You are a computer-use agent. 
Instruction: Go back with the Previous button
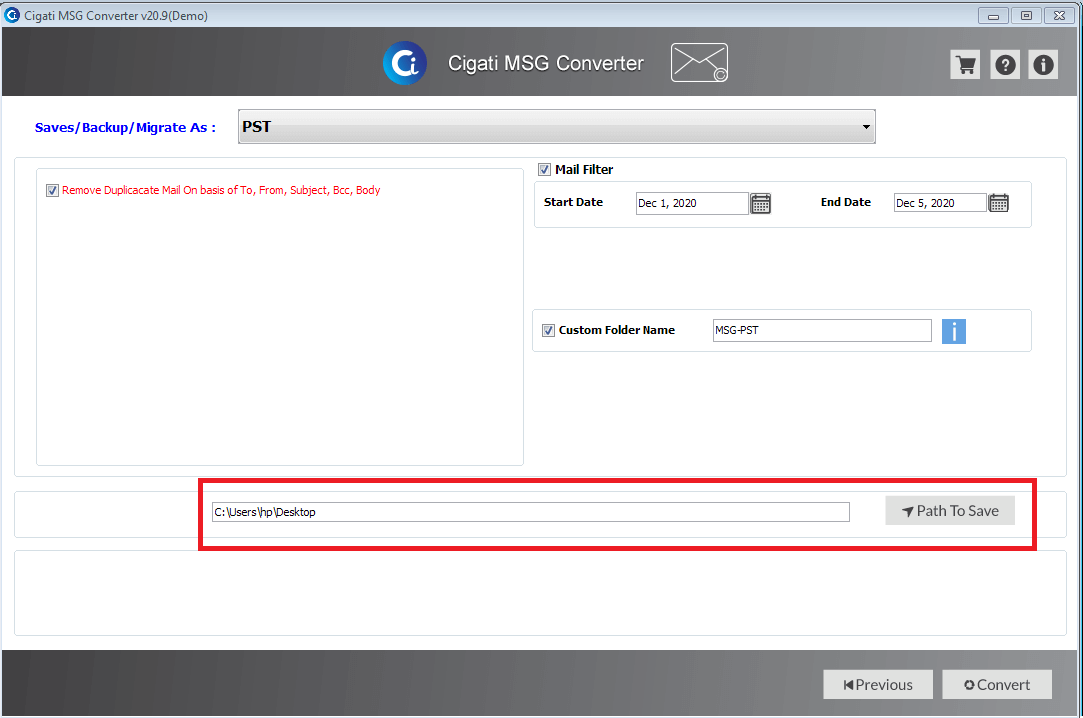[x=878, y=685]
